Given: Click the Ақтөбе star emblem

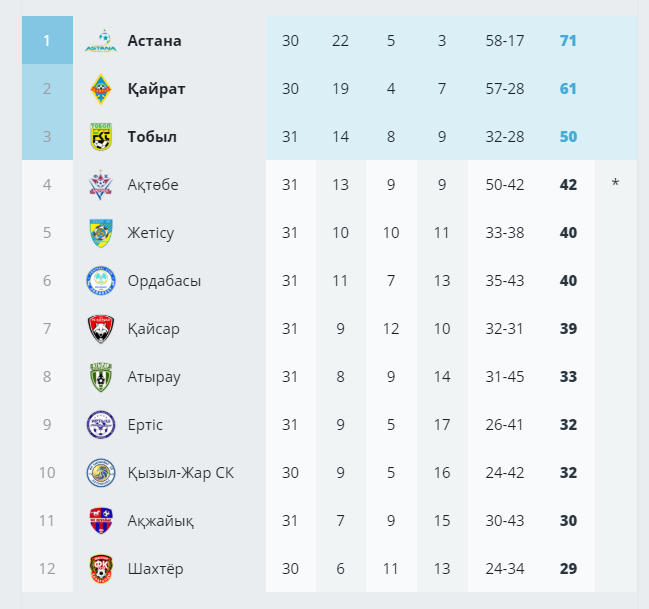Looking at the screenshot, I should click(x=101, y=185).
